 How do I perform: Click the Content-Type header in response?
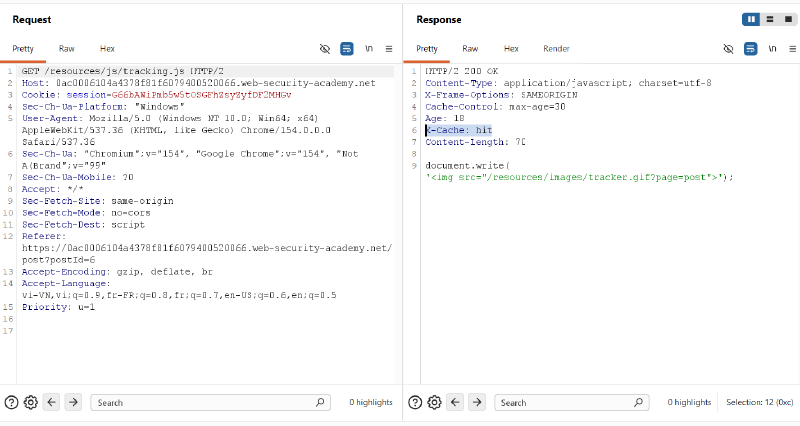568,83
